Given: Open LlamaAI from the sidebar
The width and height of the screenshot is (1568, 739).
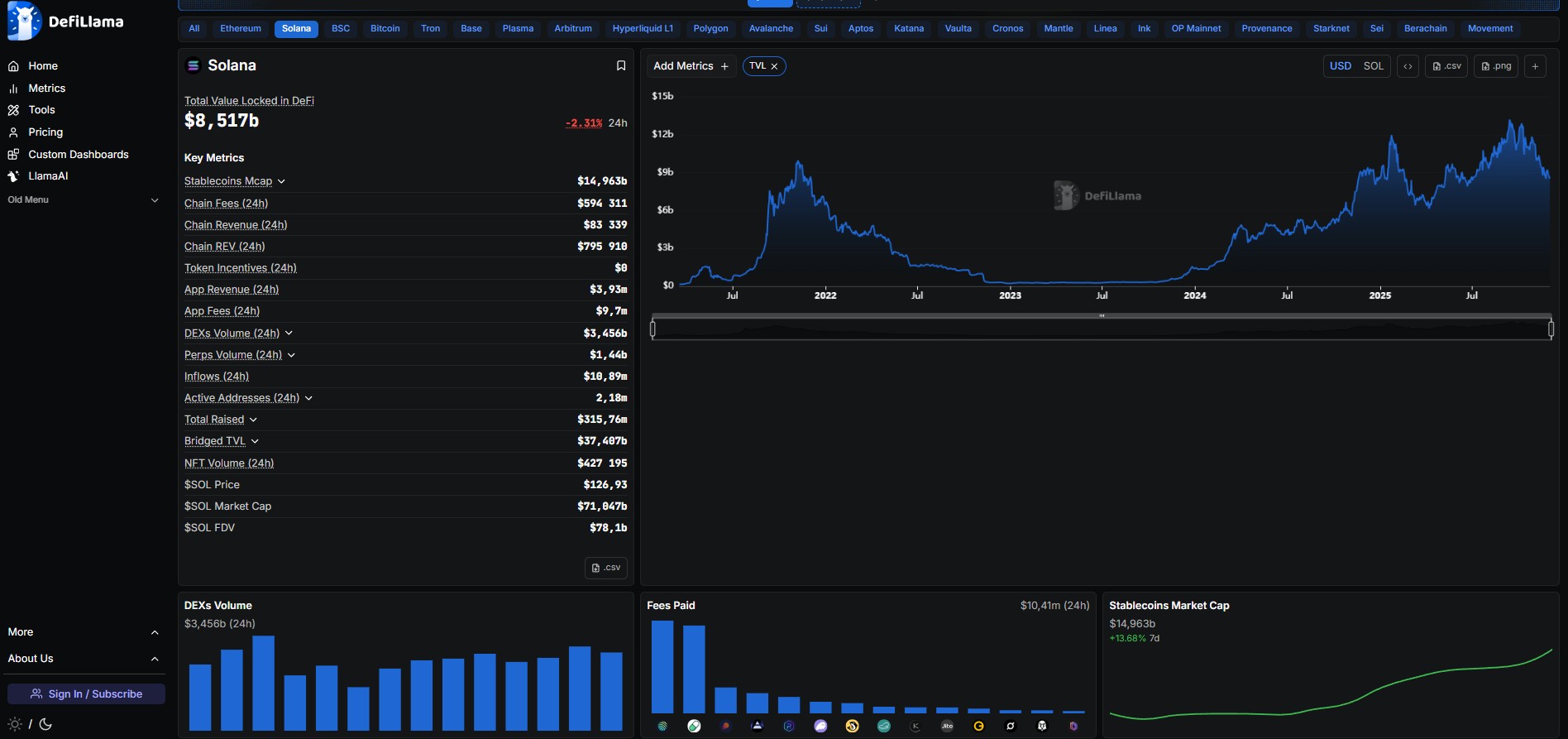Looking at the screenshot, I should click(x=48, y=176).
